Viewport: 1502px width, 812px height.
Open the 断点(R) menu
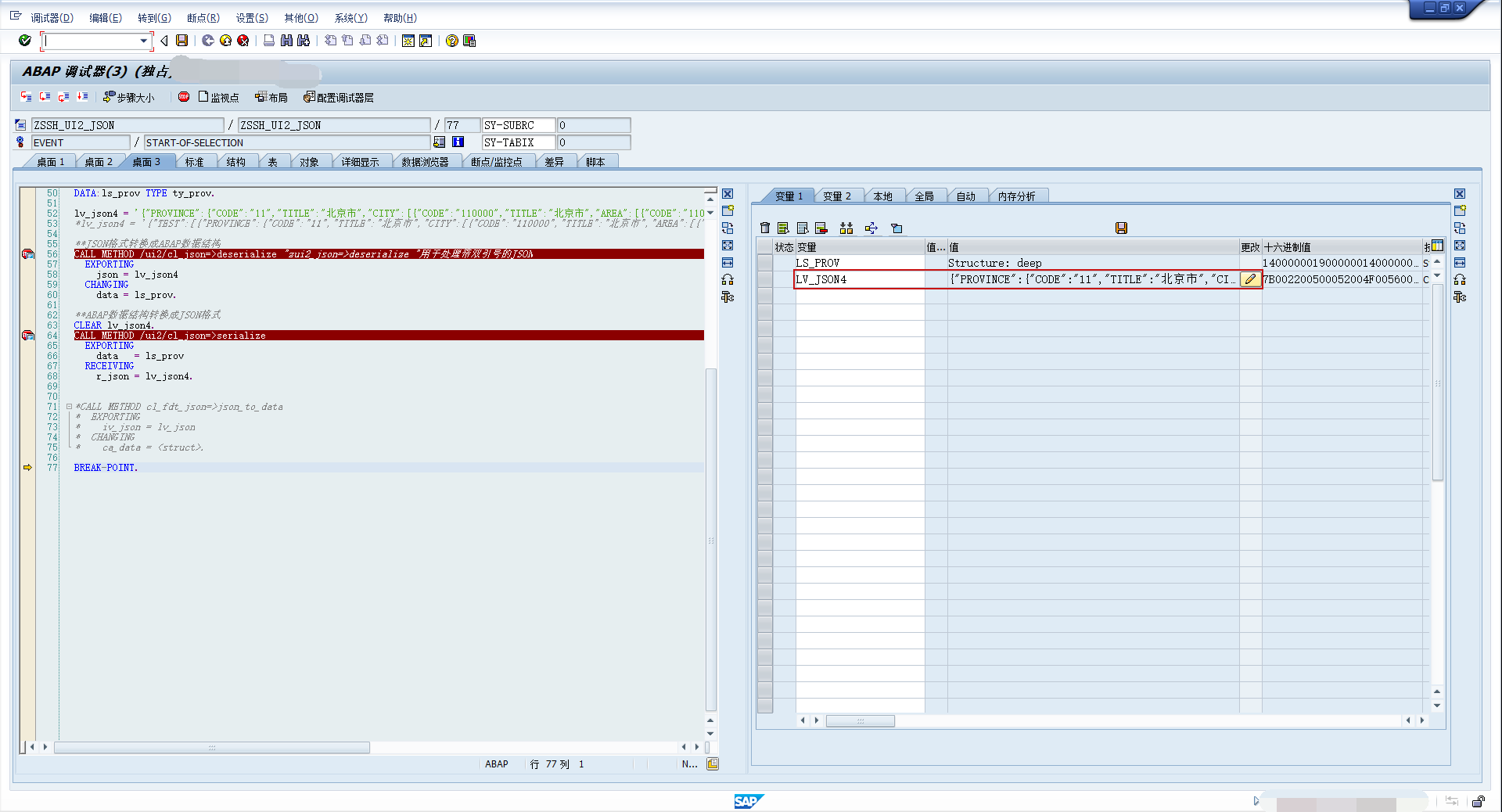tap(203, 17)
